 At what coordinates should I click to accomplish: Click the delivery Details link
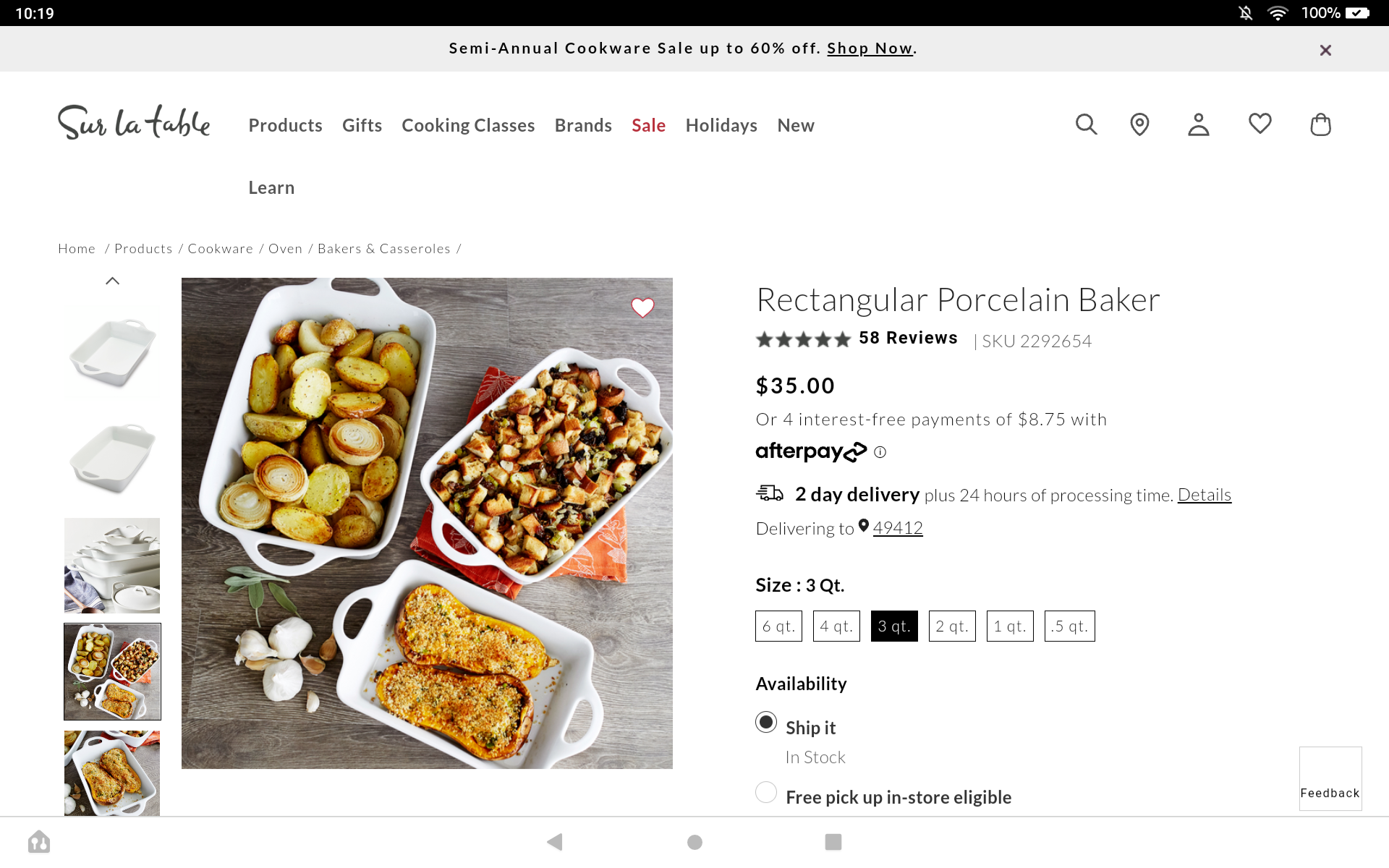pos(1204,495)
